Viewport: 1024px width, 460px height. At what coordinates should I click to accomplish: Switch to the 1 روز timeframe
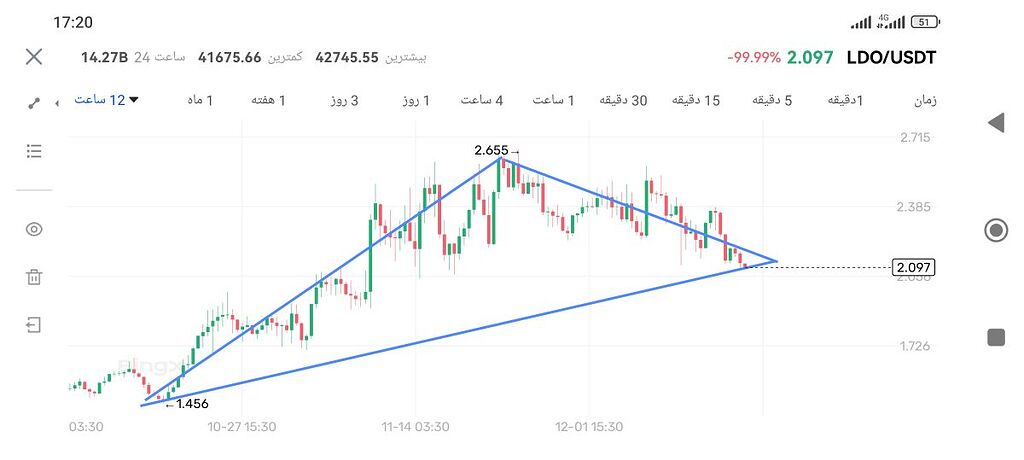417,100
